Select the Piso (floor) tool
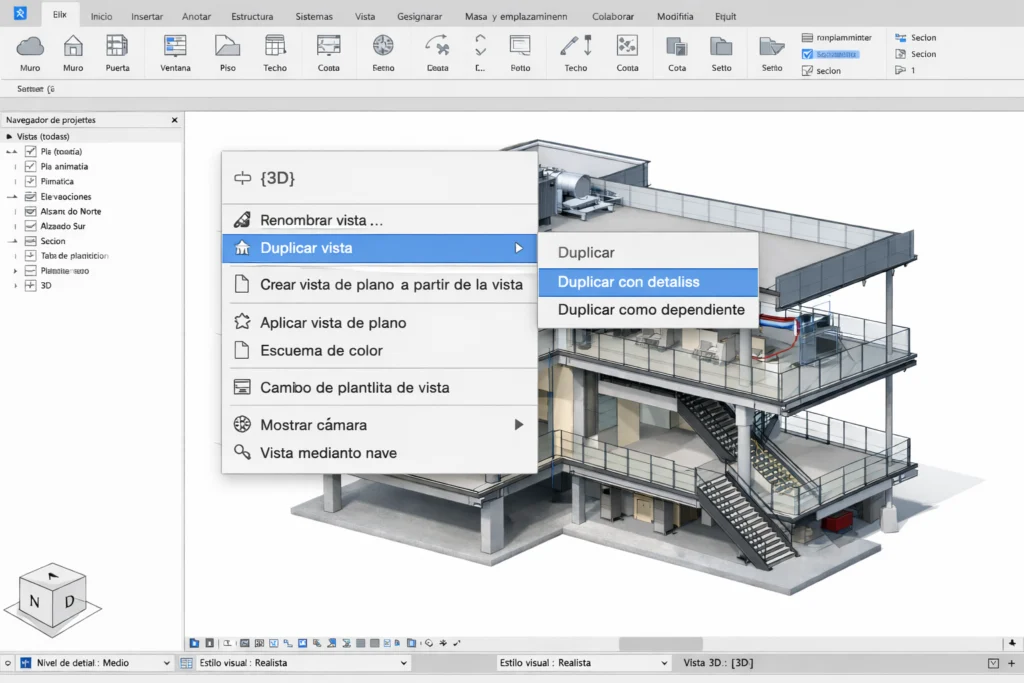The image size is (1024, 683). [227, 48]
